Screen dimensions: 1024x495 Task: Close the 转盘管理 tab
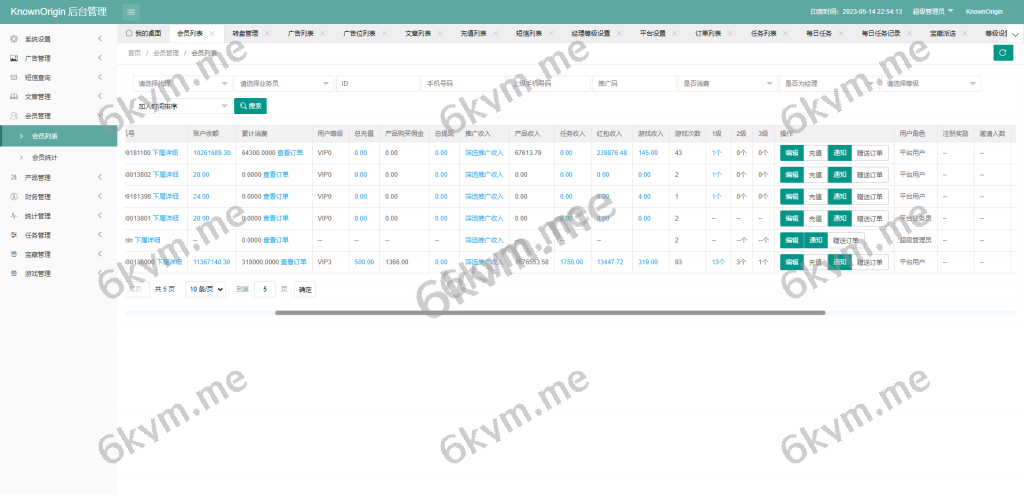(266, 33)
